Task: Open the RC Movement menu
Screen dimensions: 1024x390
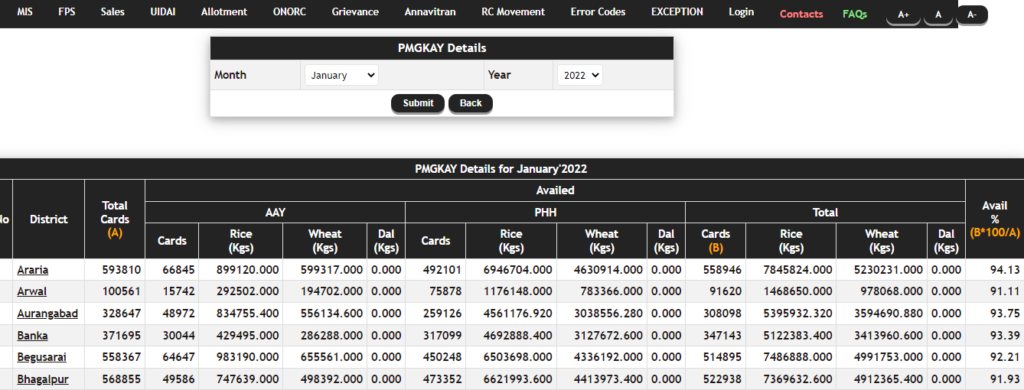Action: (x=513, y=12)
